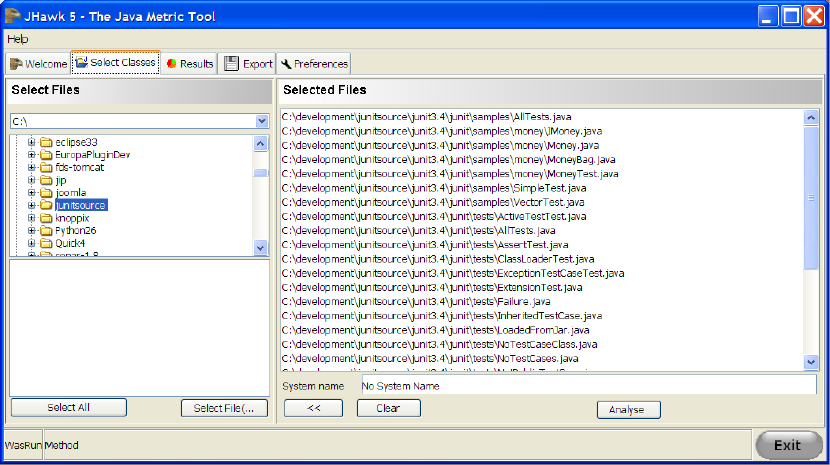The height and width of the screenshot is (465, 830).
Task: Switch to the Preferences tab
Action: [x=314, y=64]
